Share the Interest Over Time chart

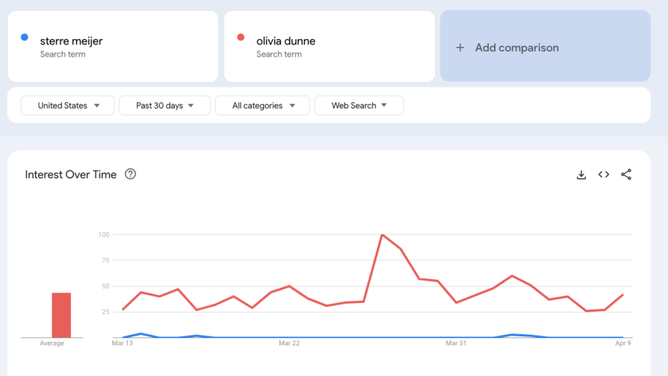click(x=626, y=175)
